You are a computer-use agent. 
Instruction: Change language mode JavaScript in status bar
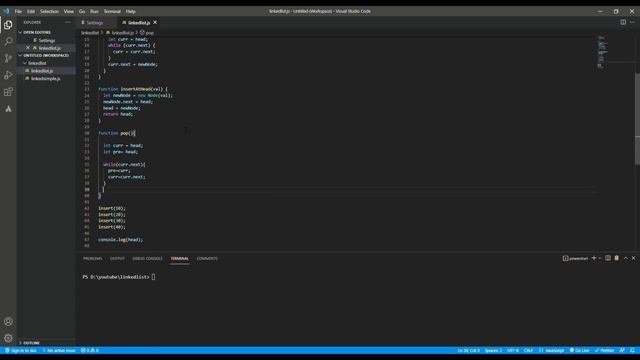pos(551,350)
